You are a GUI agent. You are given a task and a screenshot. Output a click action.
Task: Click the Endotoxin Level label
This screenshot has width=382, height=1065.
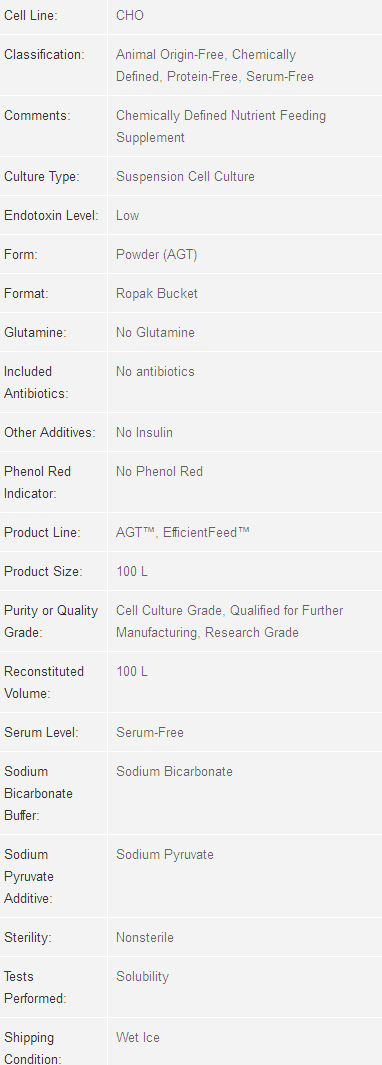[51, 215]
